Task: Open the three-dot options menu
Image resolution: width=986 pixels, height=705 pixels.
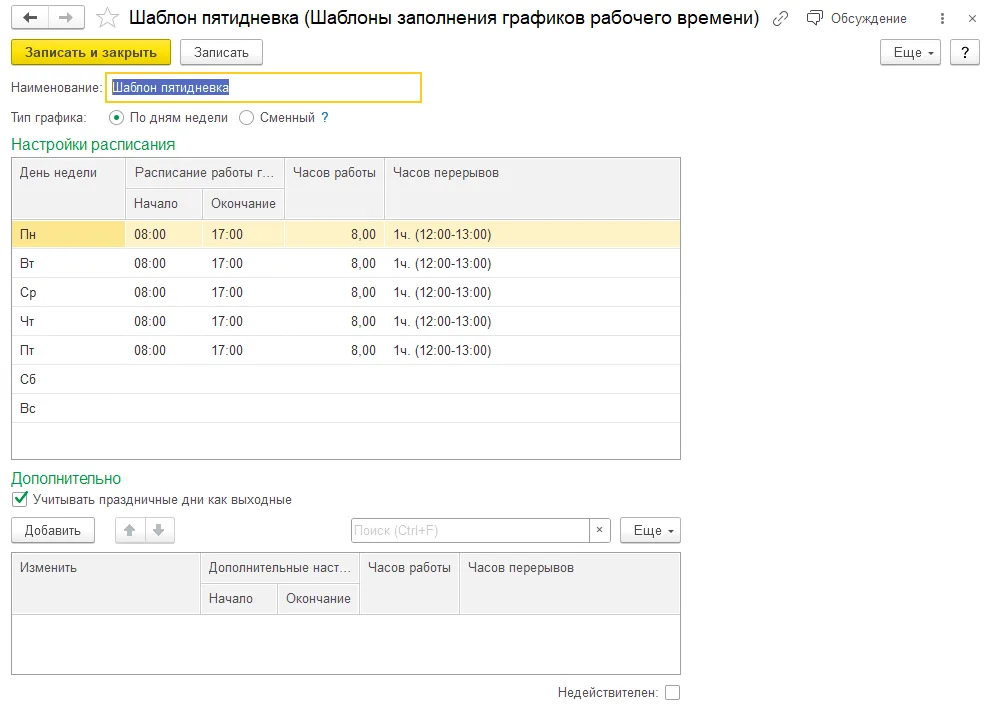Action: [x=942, y=18]
